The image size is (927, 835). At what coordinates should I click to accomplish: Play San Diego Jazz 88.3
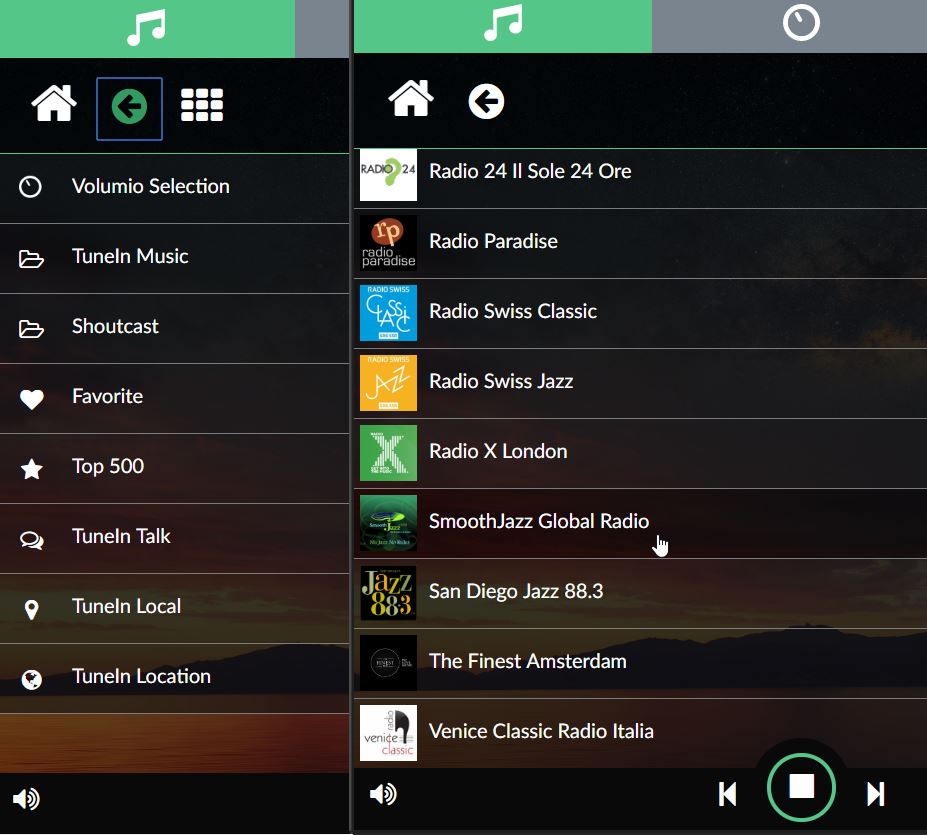click(x=640, y=594)
